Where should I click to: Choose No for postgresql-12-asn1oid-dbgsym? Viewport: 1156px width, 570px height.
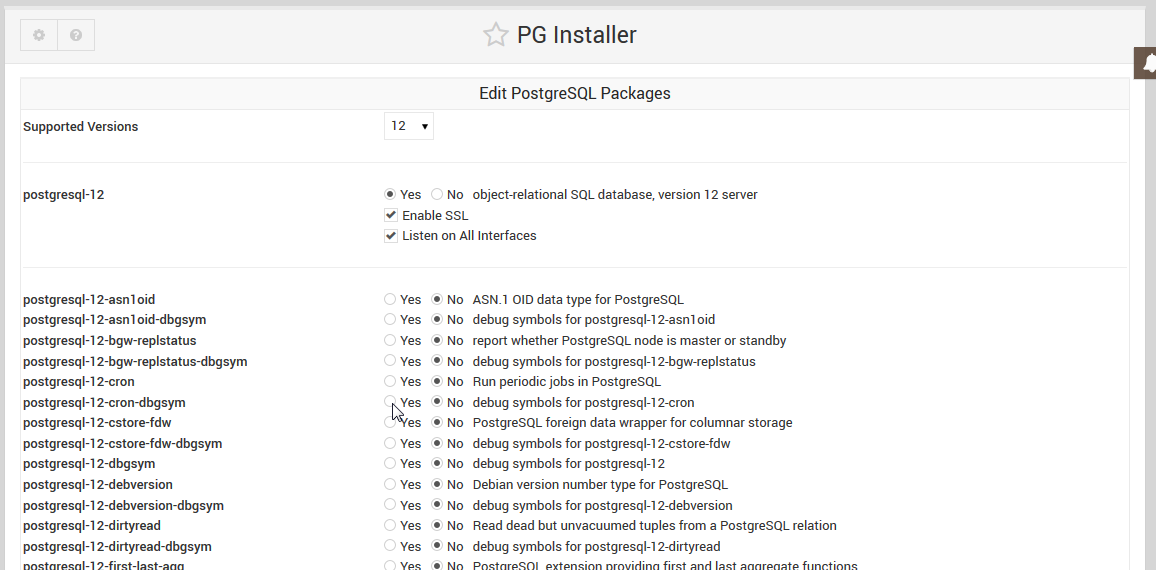437,320
